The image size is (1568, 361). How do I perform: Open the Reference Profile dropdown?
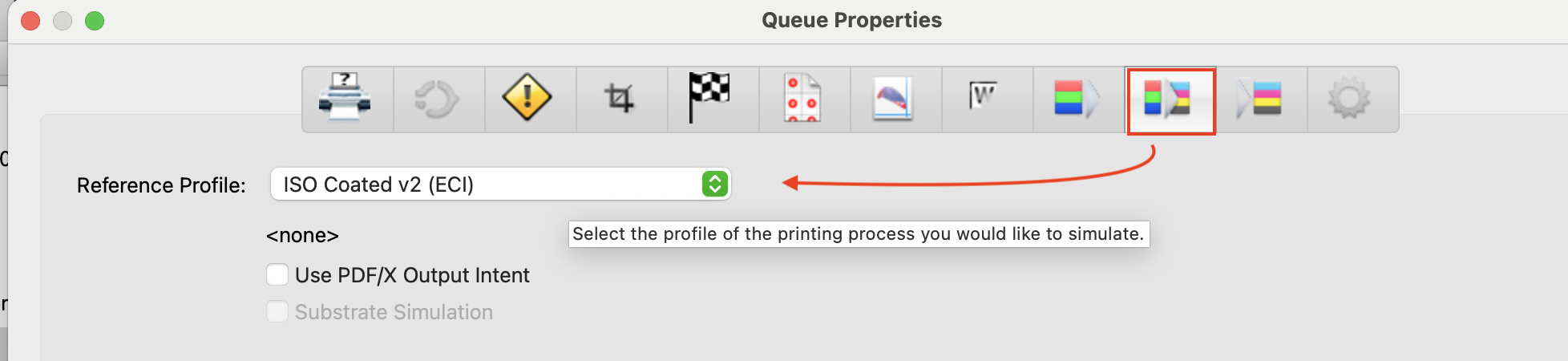501,184
